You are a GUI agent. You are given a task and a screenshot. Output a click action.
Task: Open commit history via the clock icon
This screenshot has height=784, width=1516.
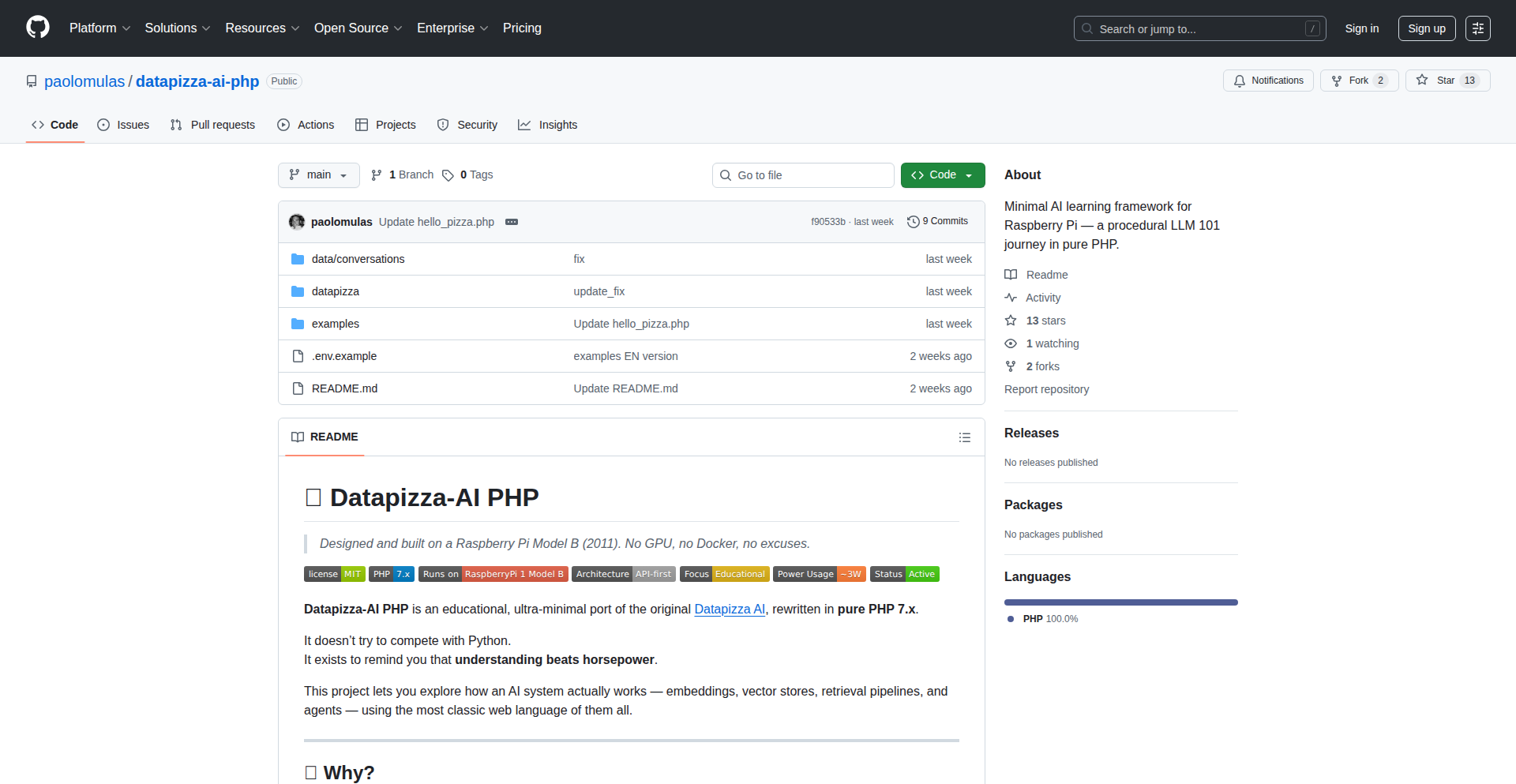tap(914, 221)
